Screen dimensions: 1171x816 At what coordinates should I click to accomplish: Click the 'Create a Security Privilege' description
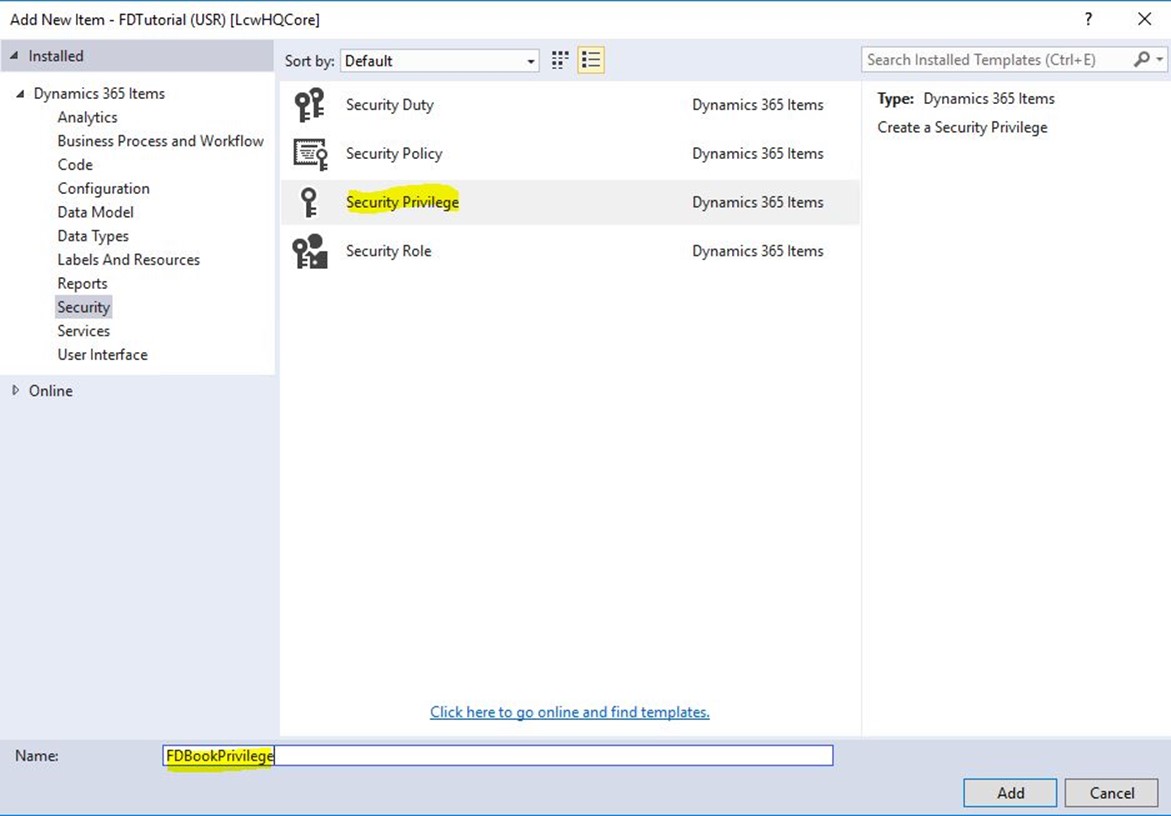coord(963,128)
